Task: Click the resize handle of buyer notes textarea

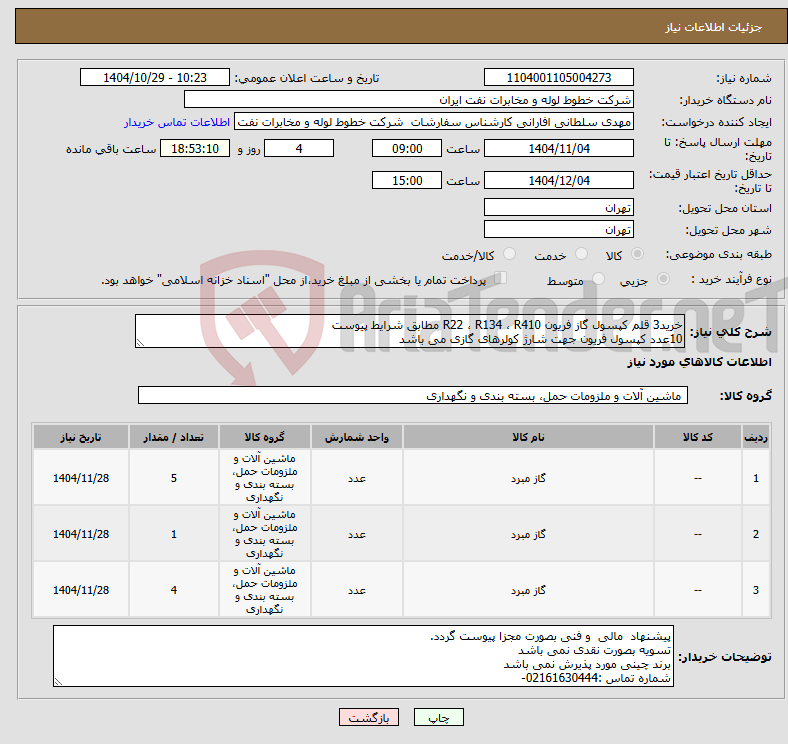Action: coord(58,682)
